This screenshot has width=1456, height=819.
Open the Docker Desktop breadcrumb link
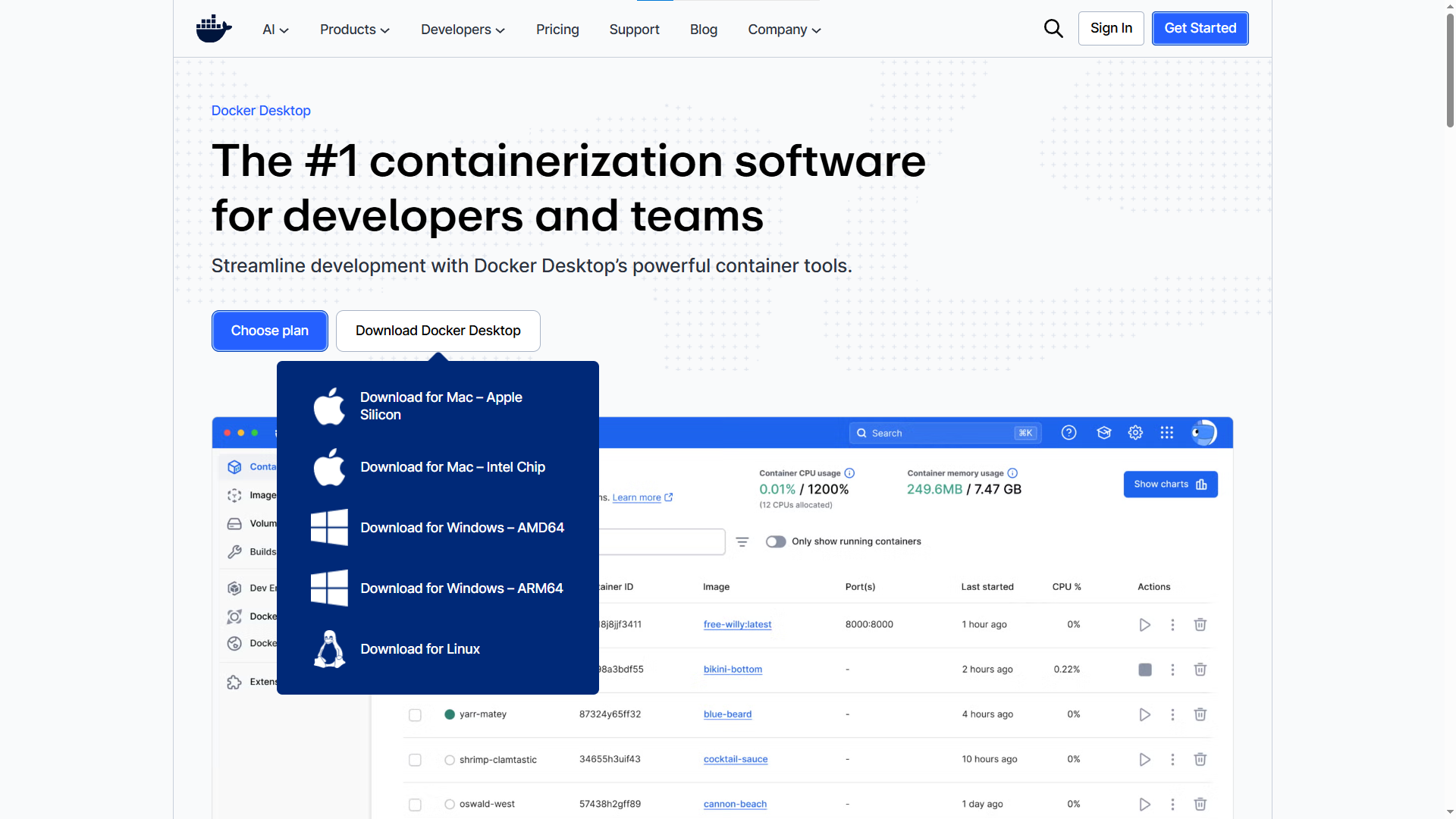coord(261,111)
